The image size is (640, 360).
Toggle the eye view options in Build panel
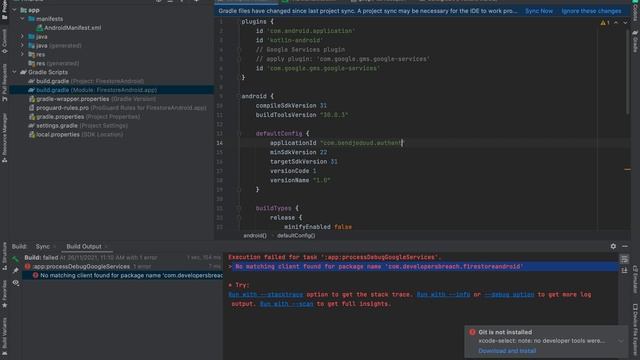pos(16,282)
